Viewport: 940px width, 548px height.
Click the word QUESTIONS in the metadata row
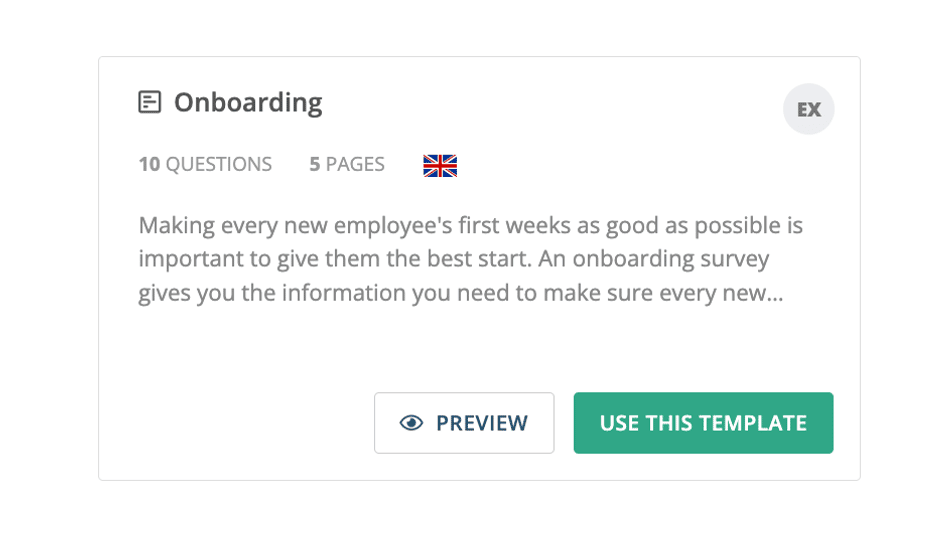click(219, 164)
